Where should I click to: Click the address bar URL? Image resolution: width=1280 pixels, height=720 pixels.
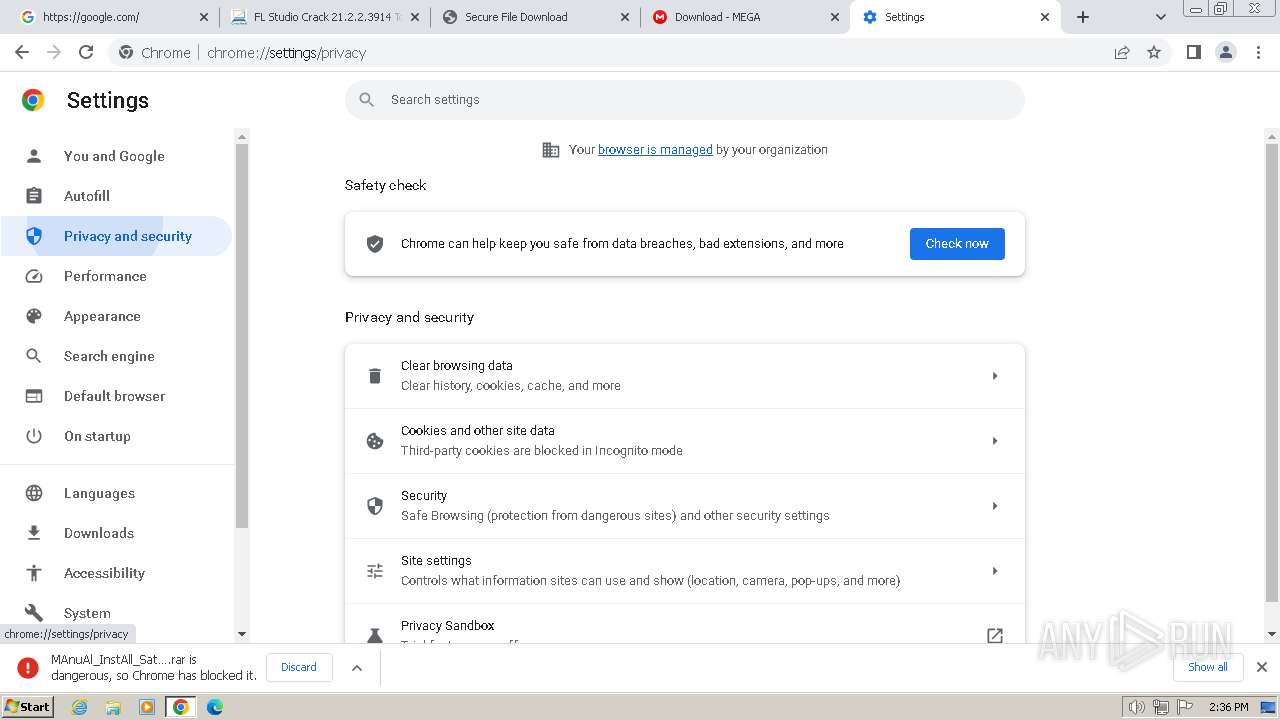pyautogui.click(x=287, y=53)
